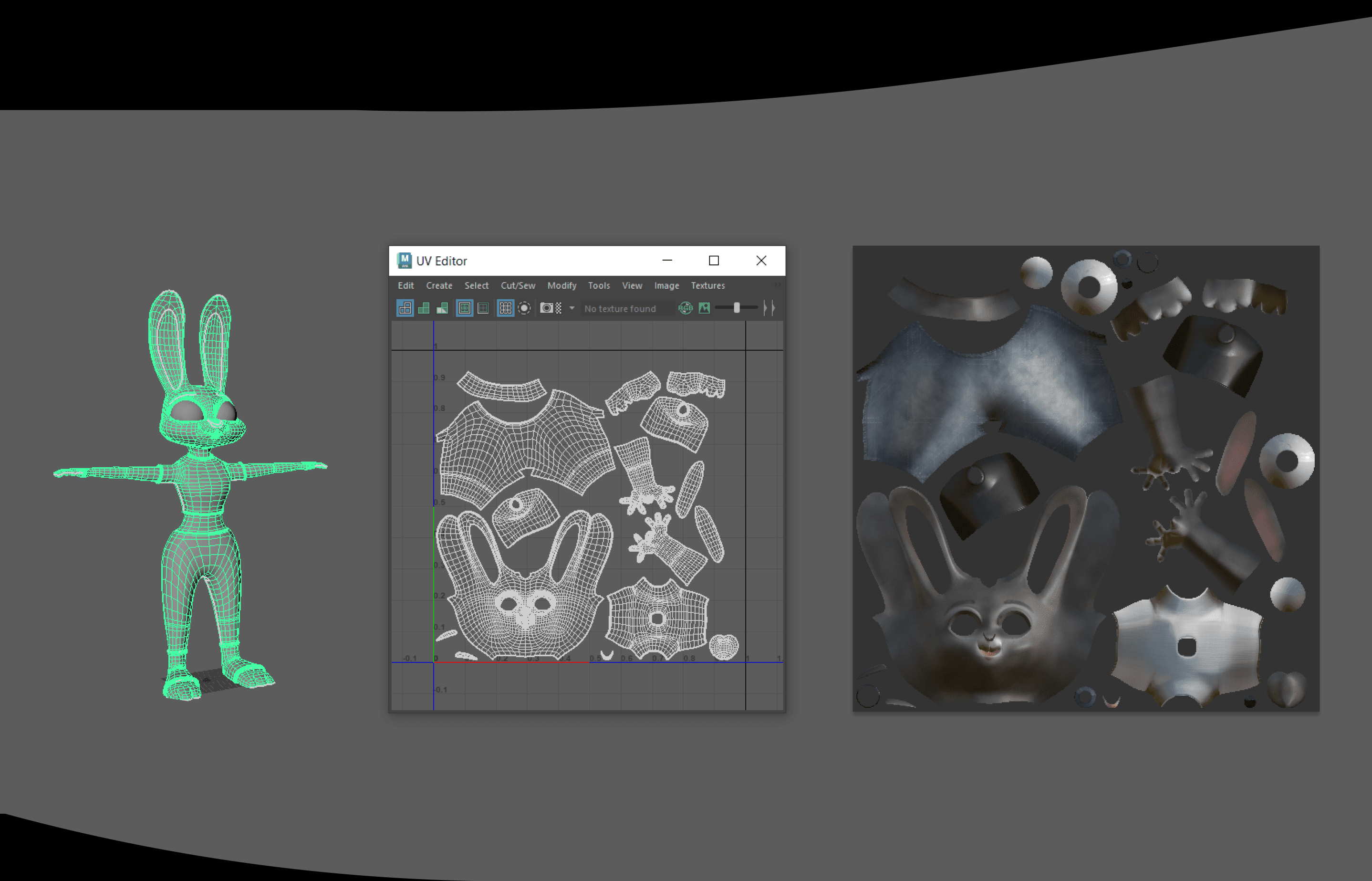
Task: Click the checker pattern icon
Action: 559,308
